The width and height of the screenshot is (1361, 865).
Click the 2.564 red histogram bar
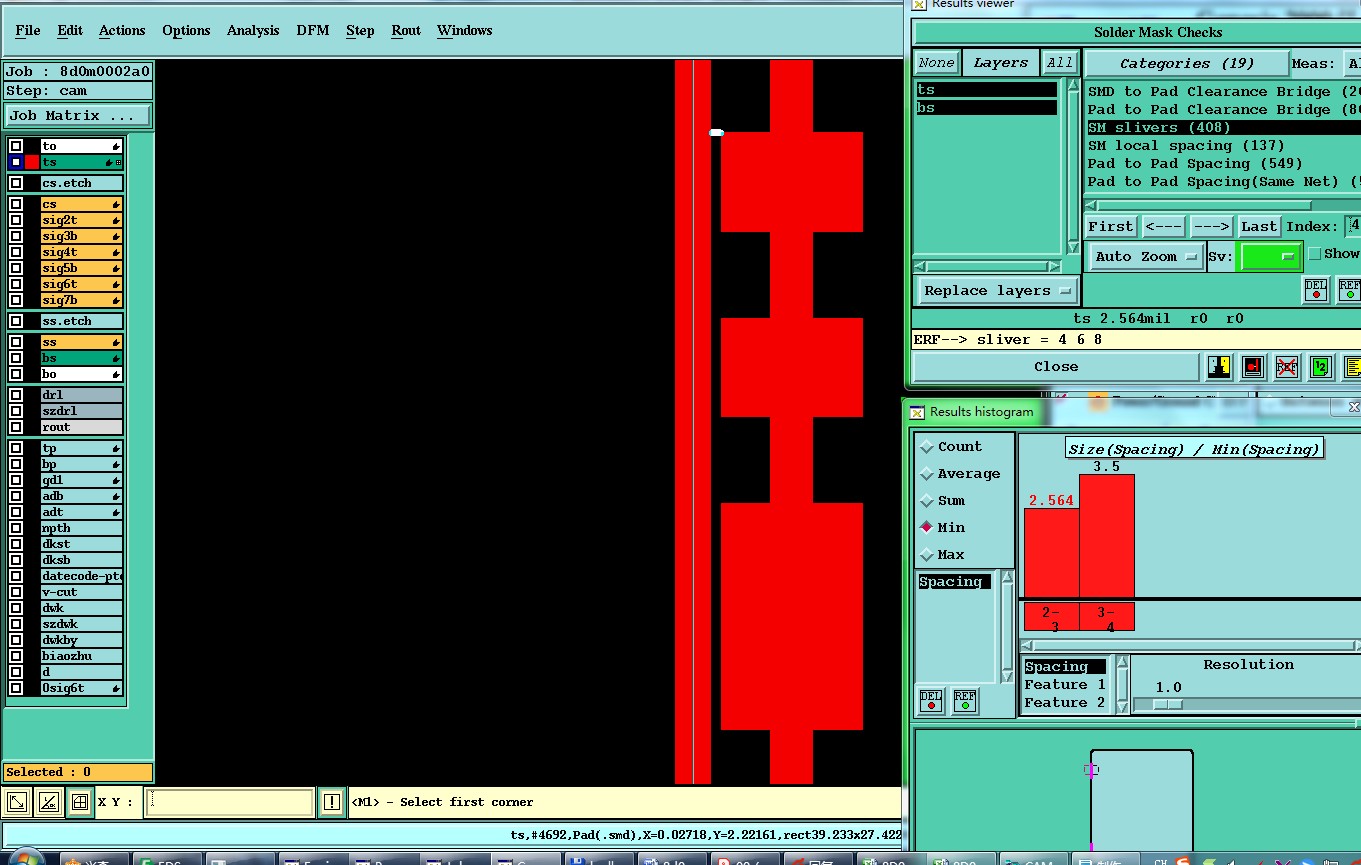(1051, 553)
